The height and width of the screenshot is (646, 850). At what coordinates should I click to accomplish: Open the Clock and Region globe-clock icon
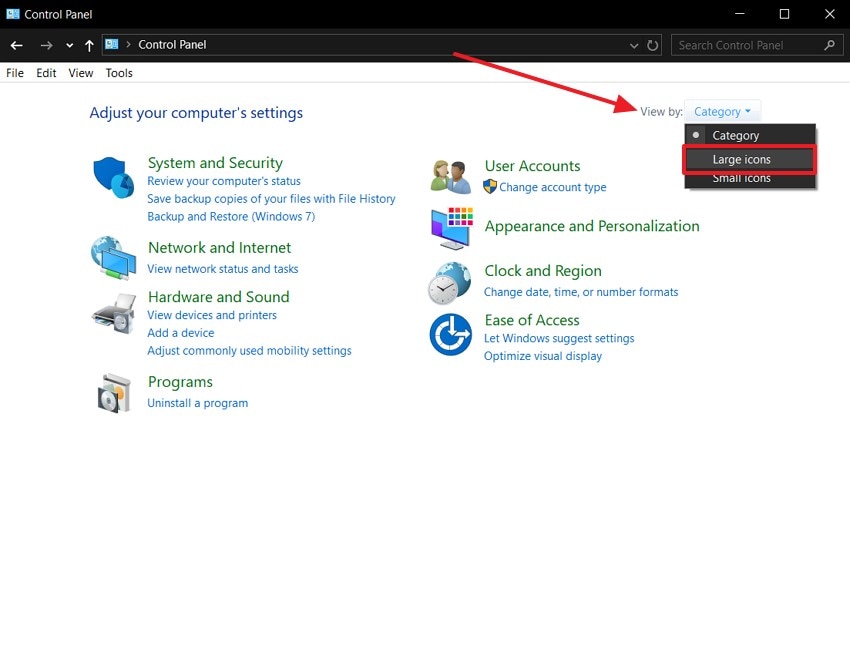coord(449,283)
